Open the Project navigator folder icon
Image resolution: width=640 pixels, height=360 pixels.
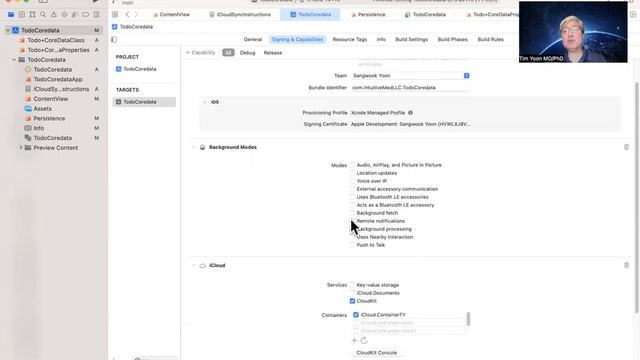pos(11,15)
